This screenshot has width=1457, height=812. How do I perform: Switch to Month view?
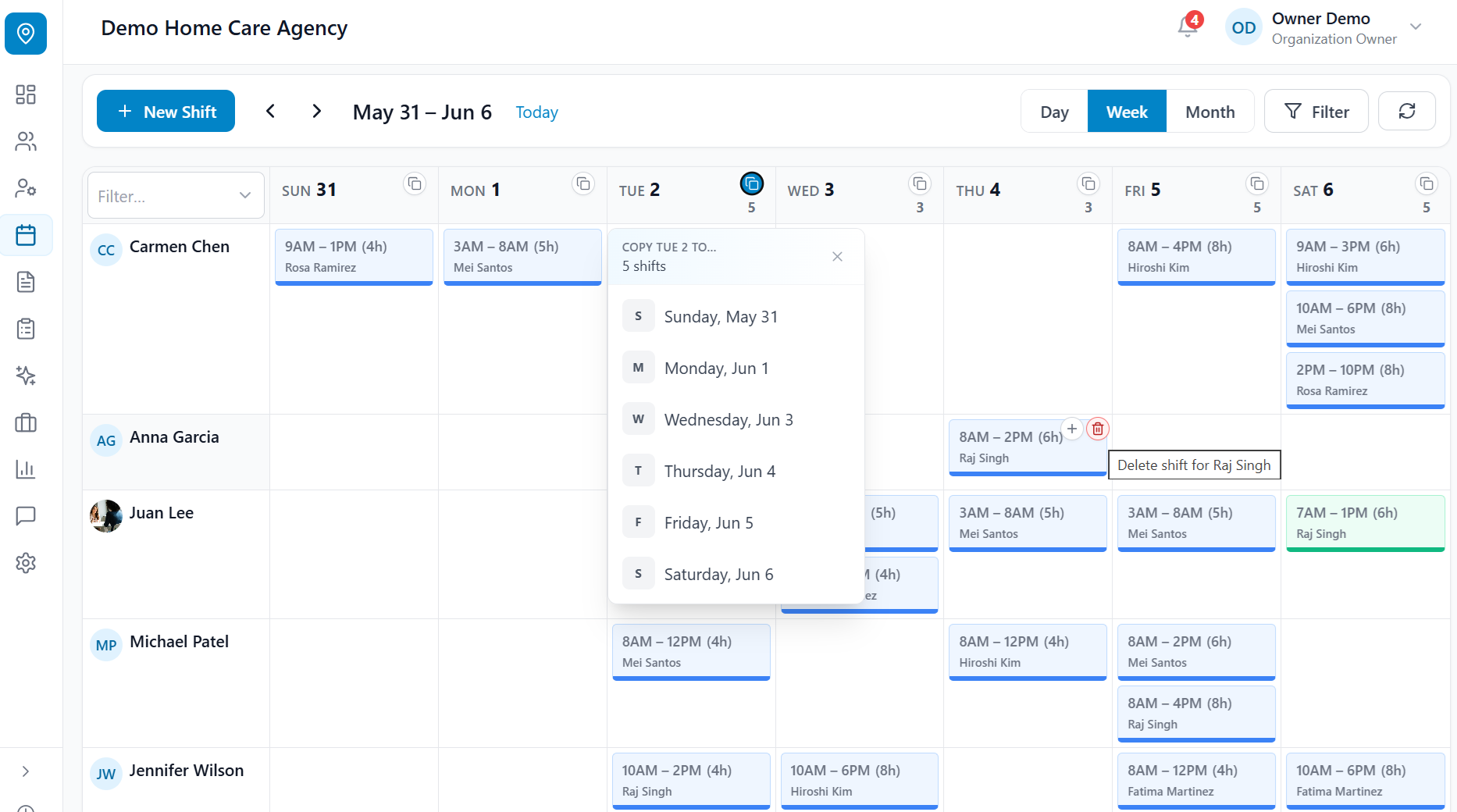pos(1209,112)
